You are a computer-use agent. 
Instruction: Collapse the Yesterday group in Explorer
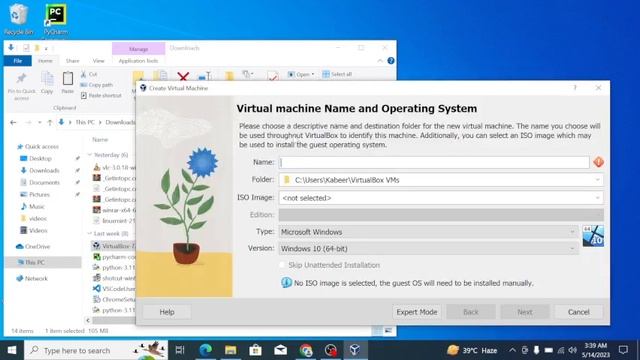click(90, 155)
